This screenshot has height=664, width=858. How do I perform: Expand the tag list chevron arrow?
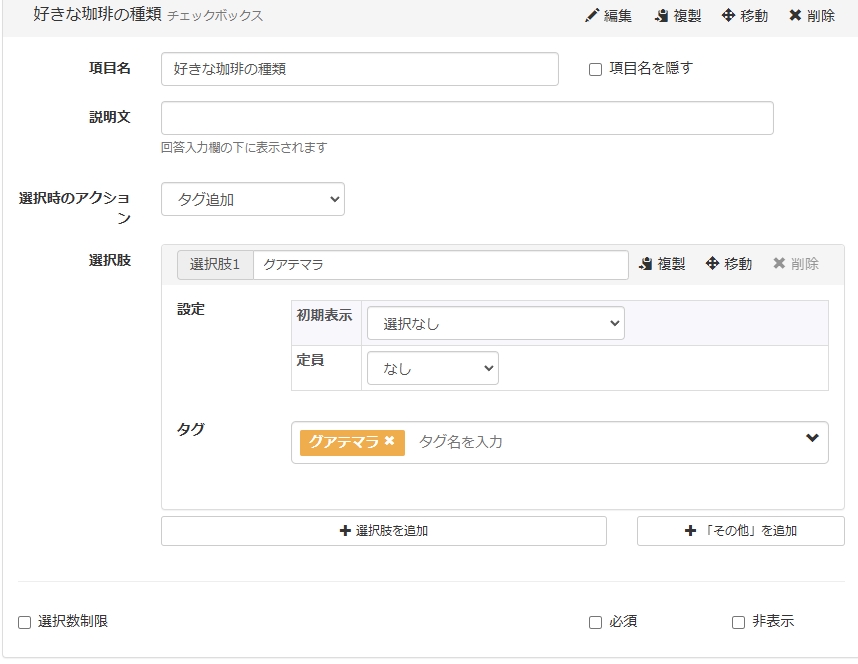point(812,438)
